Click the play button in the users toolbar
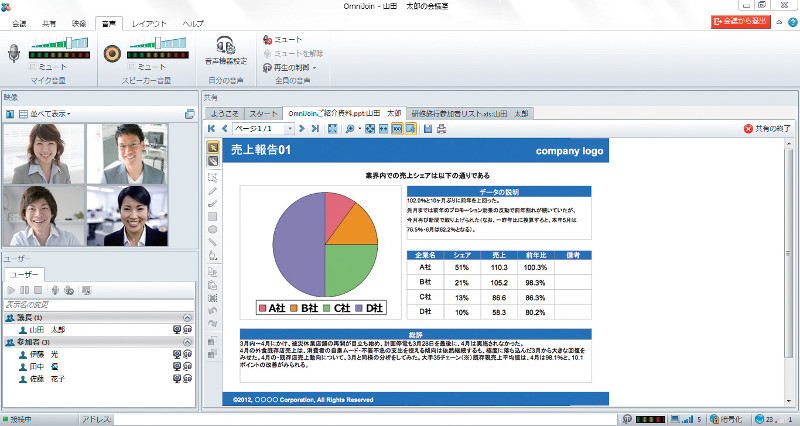The image size is (800, 426). [x=11, y=290]
